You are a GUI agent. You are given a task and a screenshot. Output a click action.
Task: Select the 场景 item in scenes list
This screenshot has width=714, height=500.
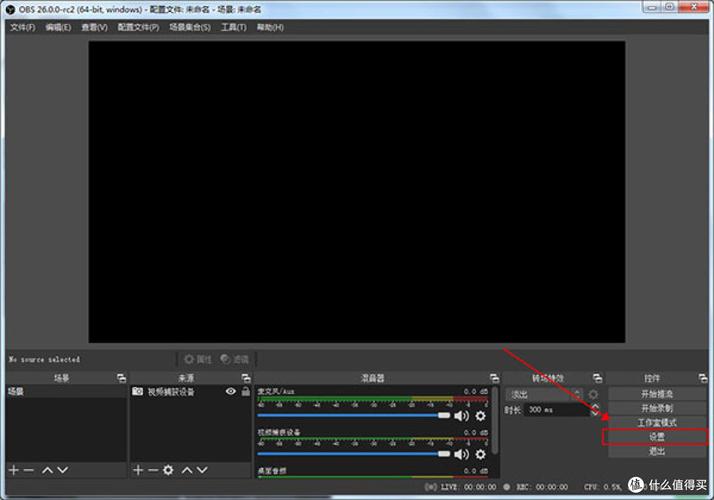[x=66, y=392]
